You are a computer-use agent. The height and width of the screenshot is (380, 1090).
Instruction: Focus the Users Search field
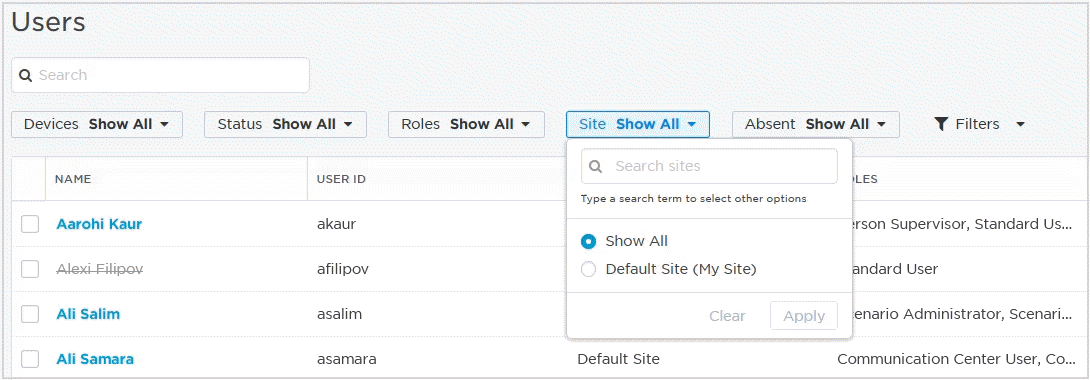160,75
